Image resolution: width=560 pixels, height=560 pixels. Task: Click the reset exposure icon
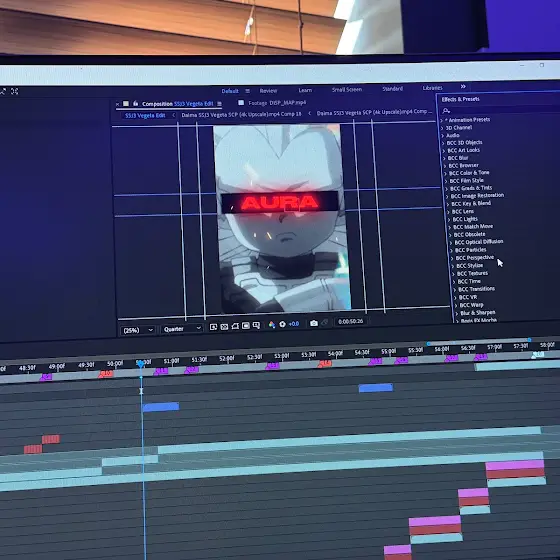click(x=282, y=324)
